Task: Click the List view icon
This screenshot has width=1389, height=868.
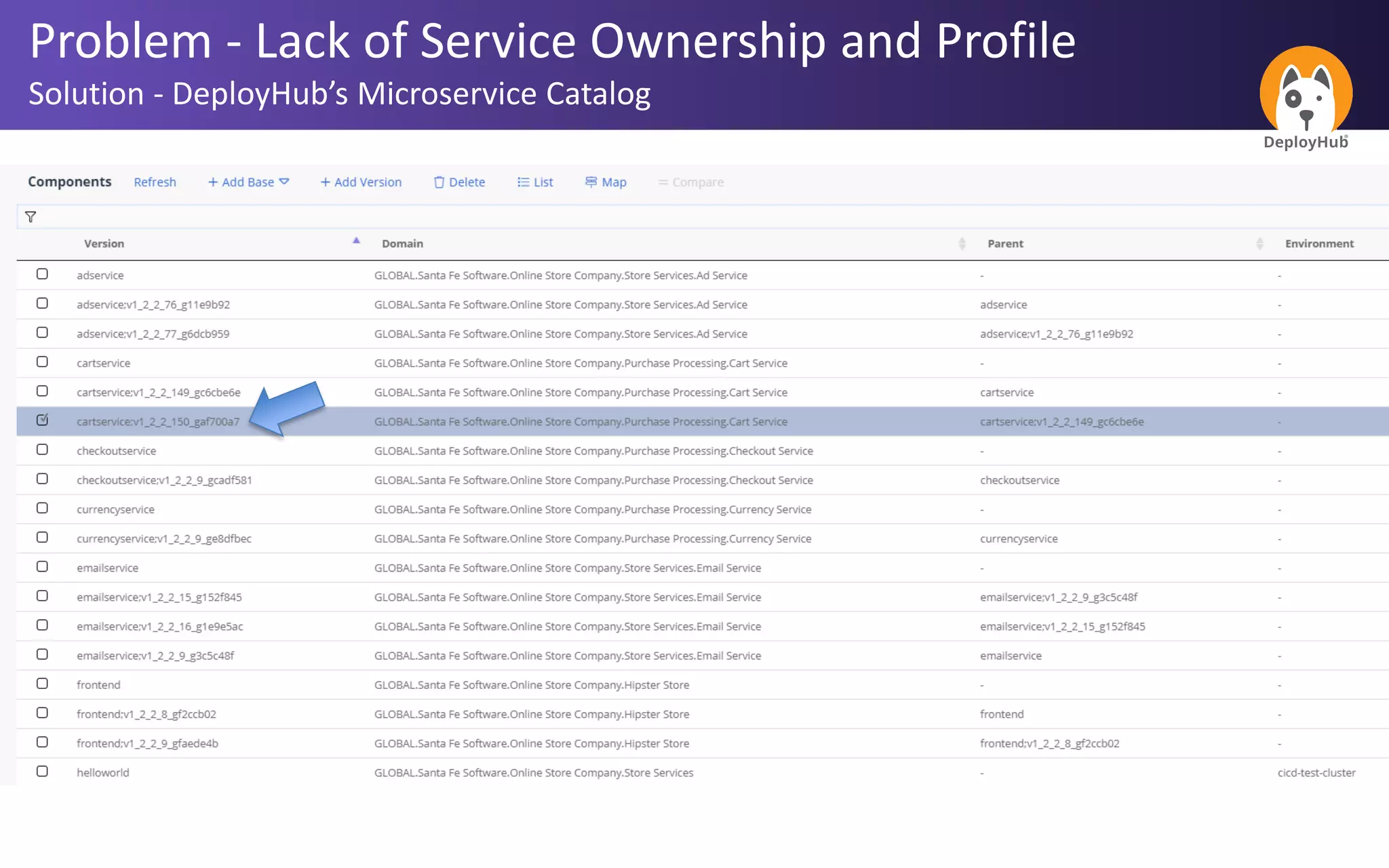Action: pos(523,182)
